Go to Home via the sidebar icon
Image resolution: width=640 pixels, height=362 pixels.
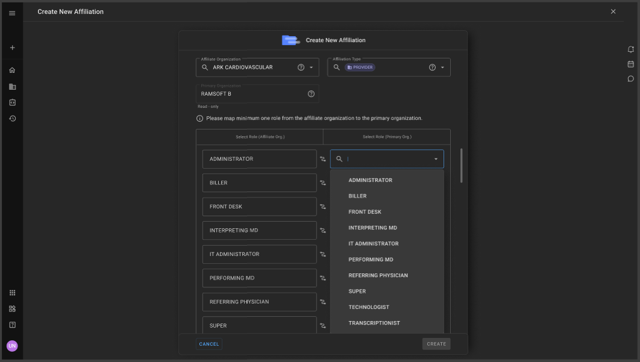click(x=12, y=70)
